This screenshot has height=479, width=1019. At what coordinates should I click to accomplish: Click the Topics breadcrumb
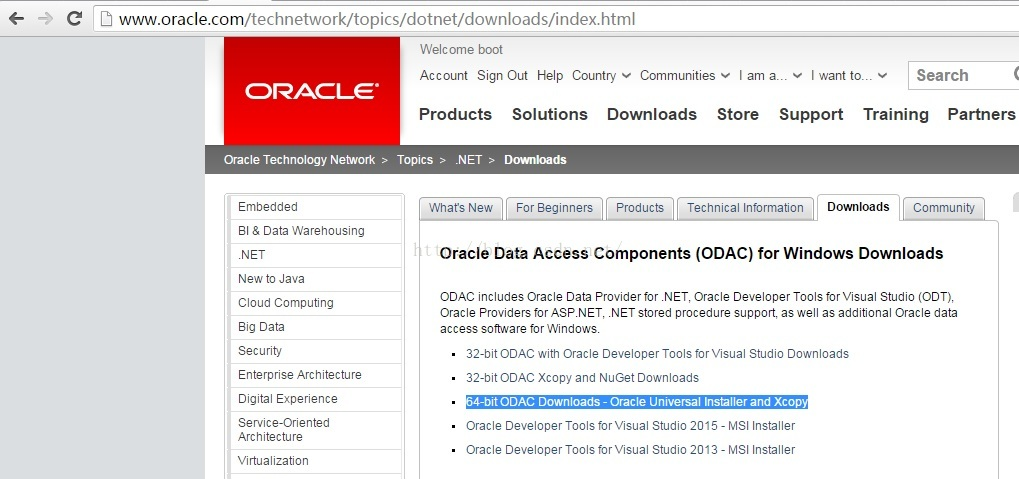(x=415, y=160)
